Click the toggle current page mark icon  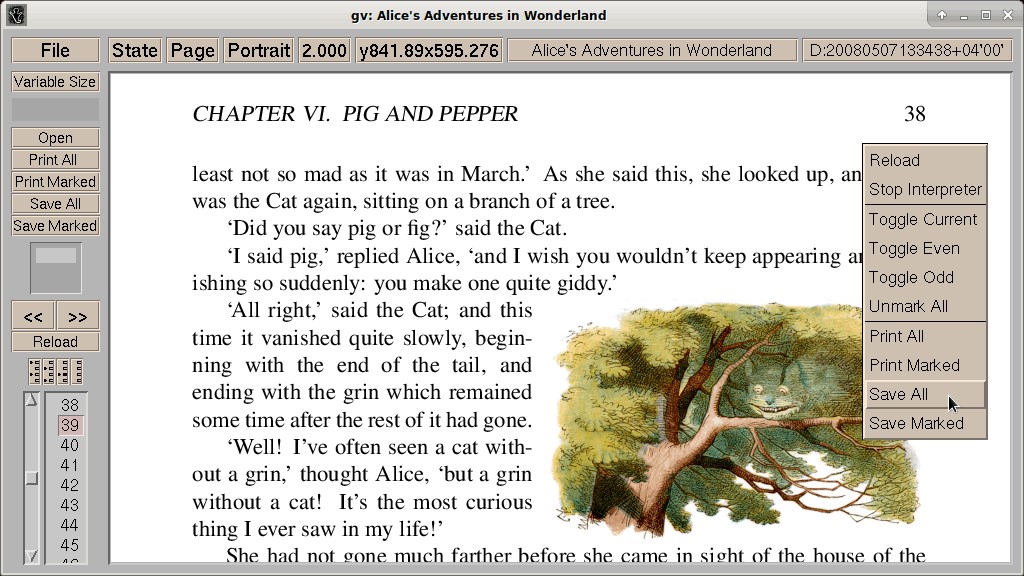pos(63,372)
